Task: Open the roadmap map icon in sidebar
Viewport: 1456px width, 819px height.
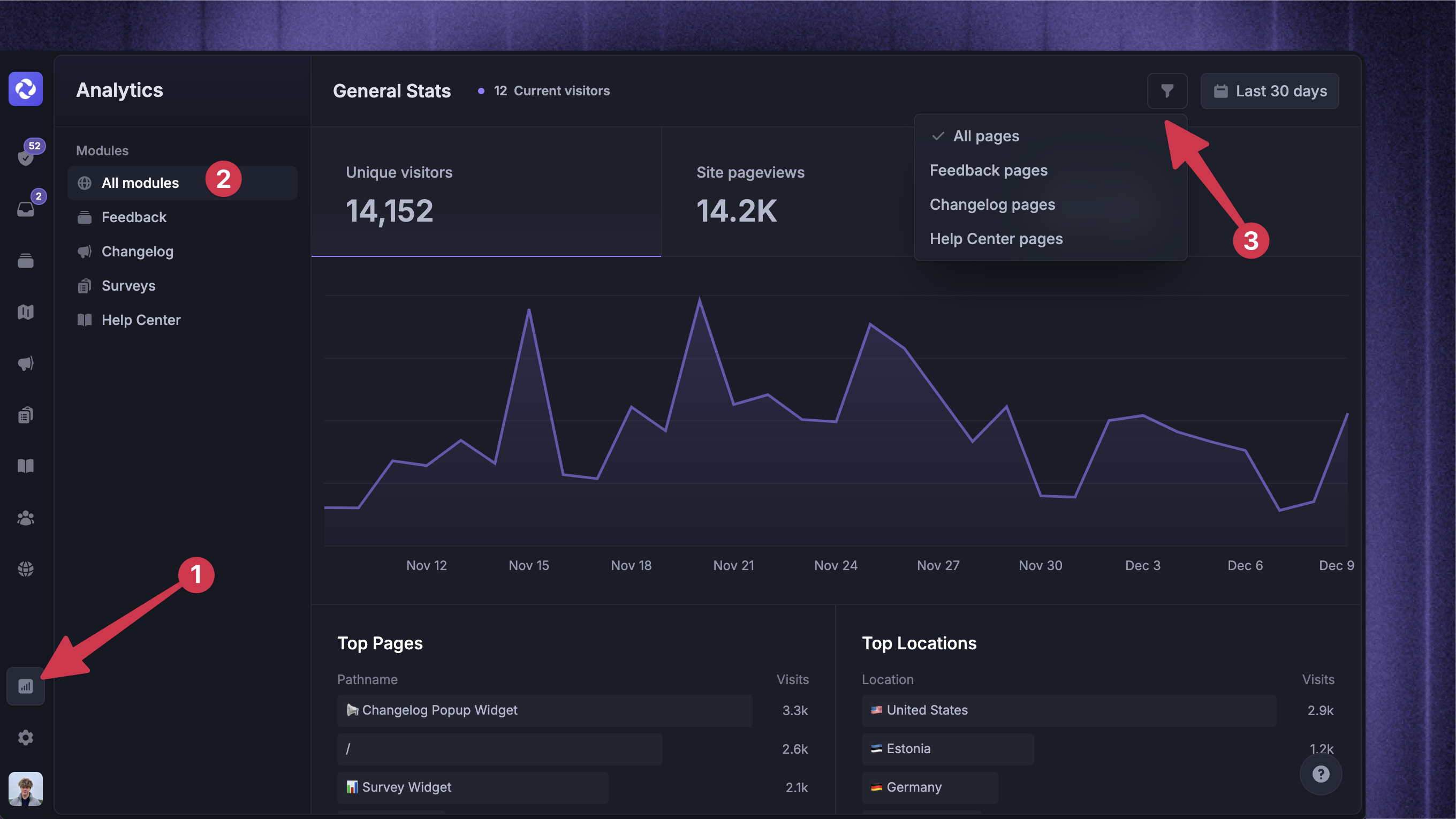Action: pos(26,312)
